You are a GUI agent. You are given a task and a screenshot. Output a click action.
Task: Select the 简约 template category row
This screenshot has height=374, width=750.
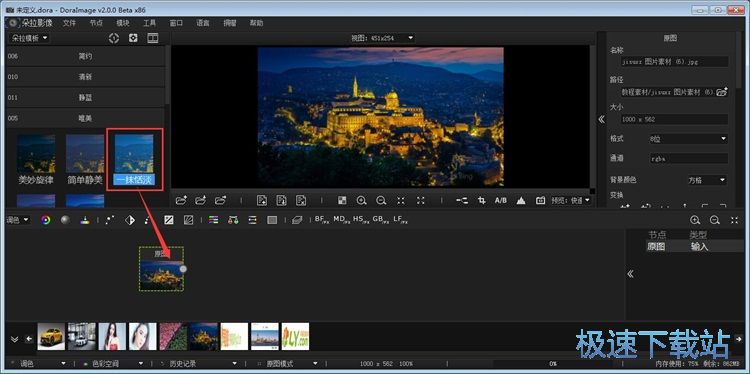85,56
